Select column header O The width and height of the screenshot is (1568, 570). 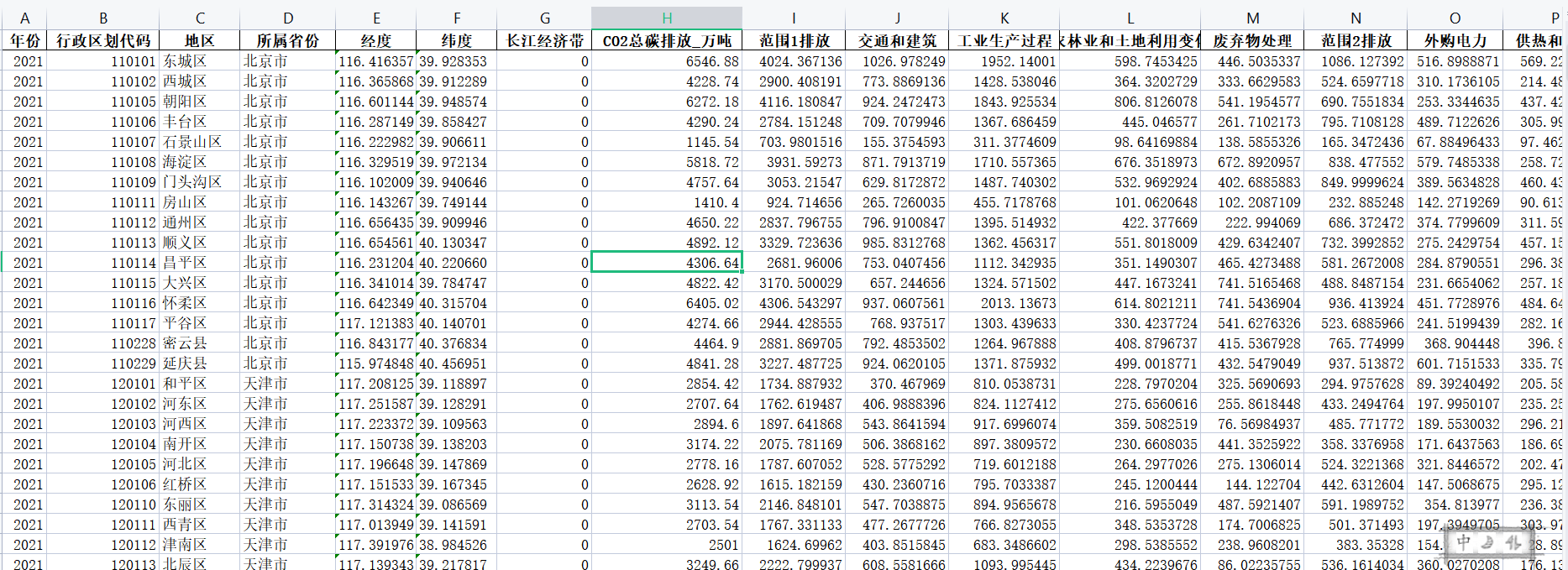pyautogui.click(x=1455, y=18)
